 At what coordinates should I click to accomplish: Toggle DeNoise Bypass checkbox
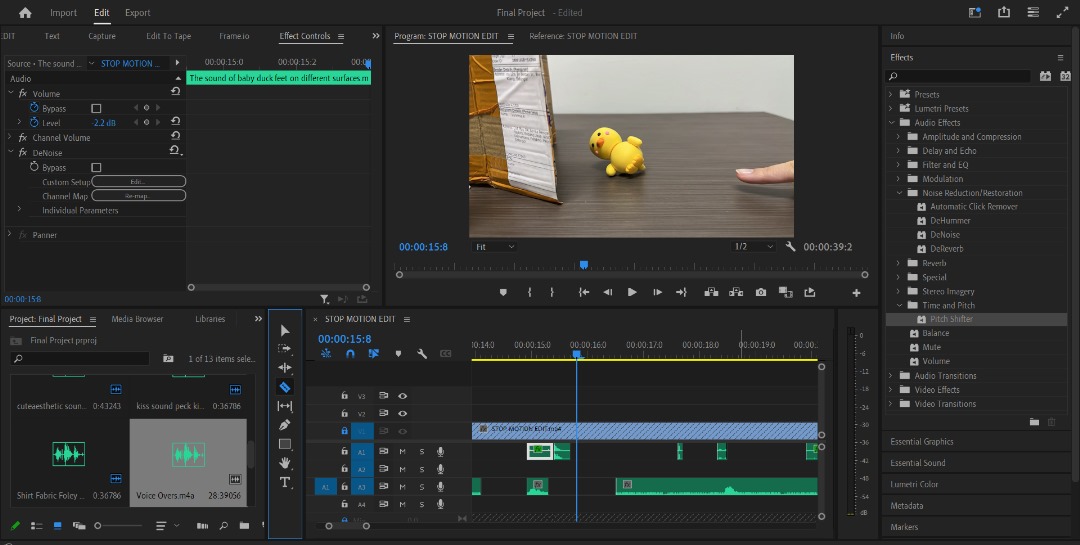point(96,167)
